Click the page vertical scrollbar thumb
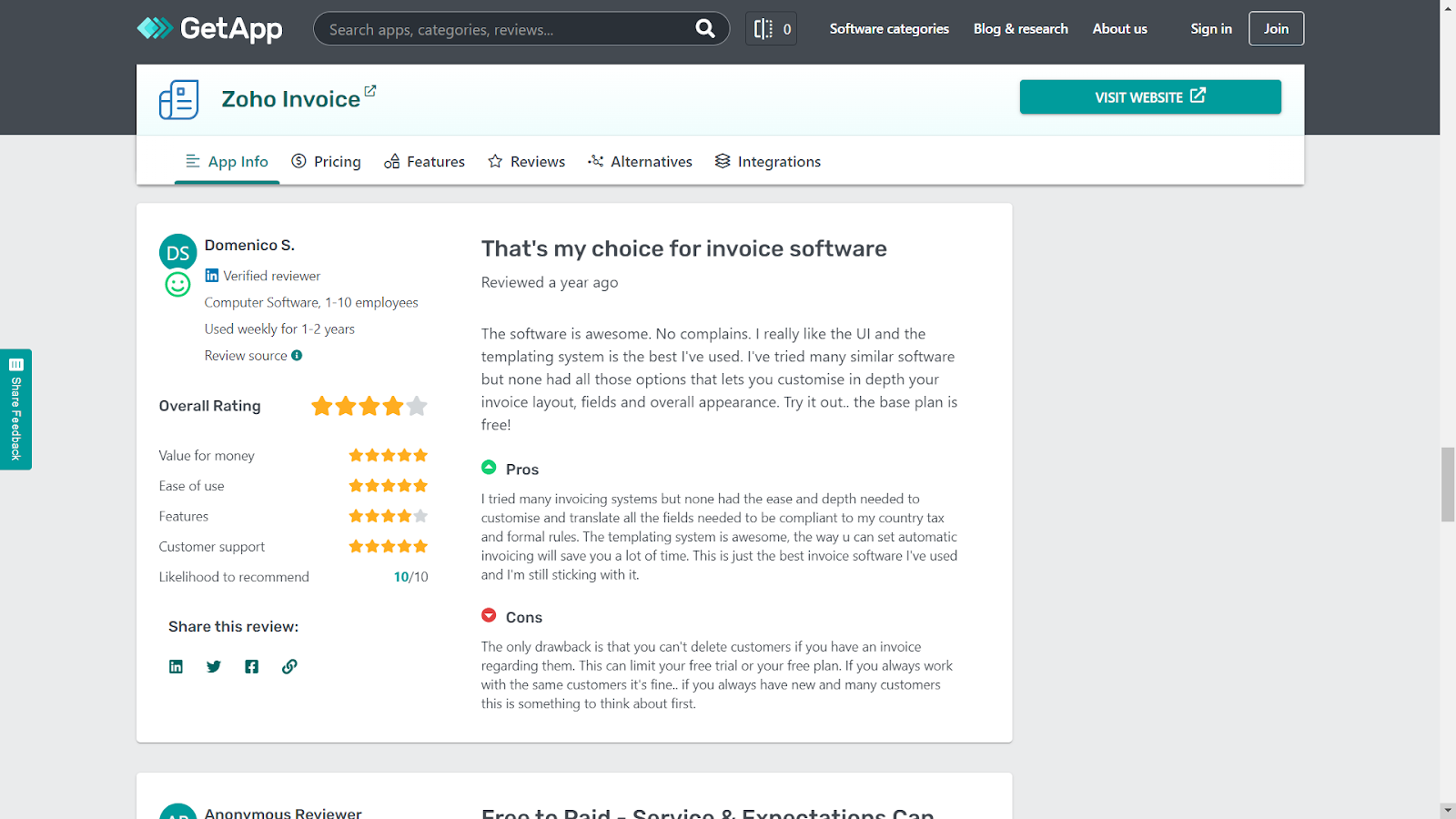The image size is (1456, 819). pyautogui.click(x=1448, y=484)
